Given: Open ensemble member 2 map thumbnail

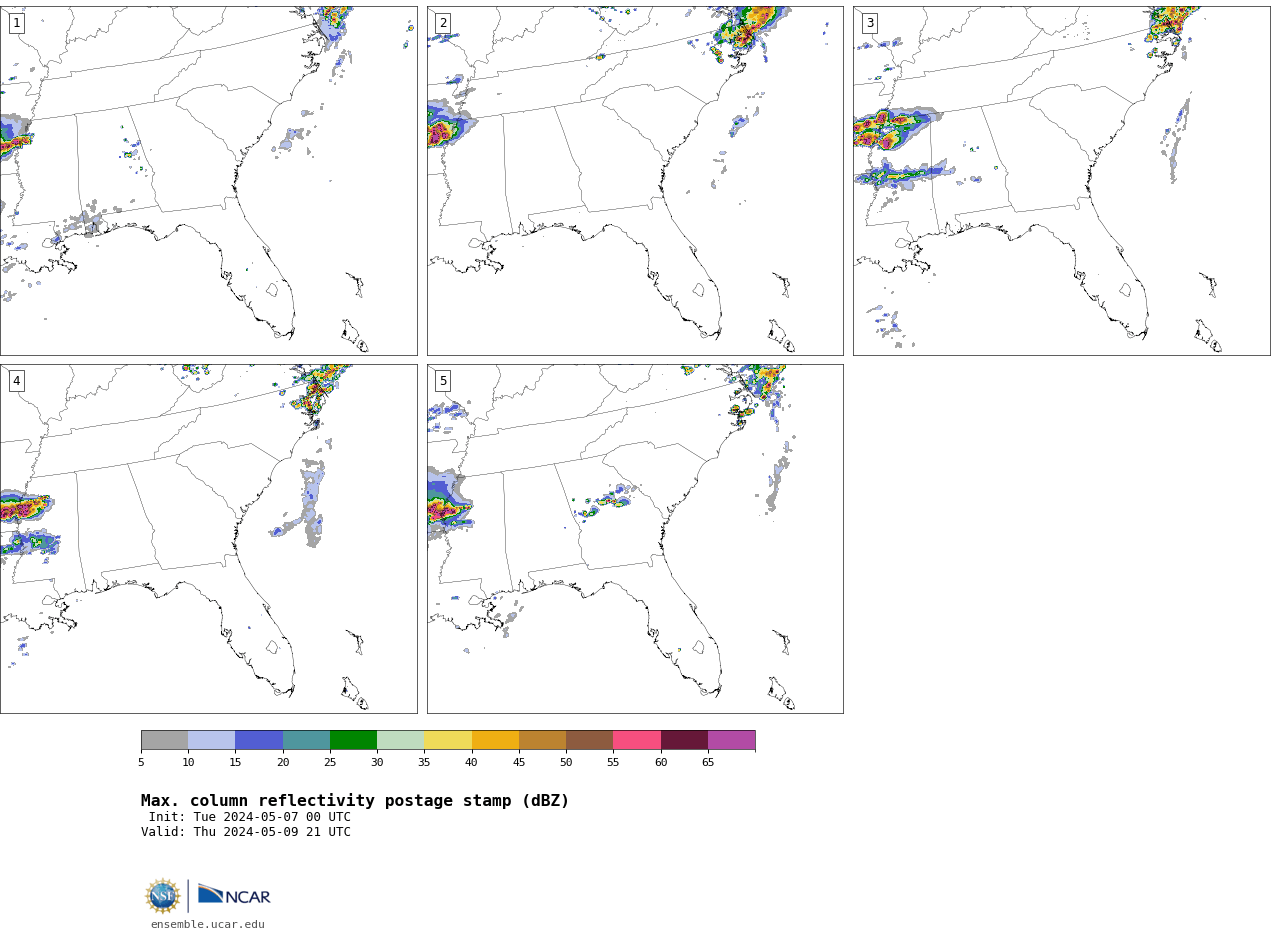Looking at the screenshot, I should 635,181.
